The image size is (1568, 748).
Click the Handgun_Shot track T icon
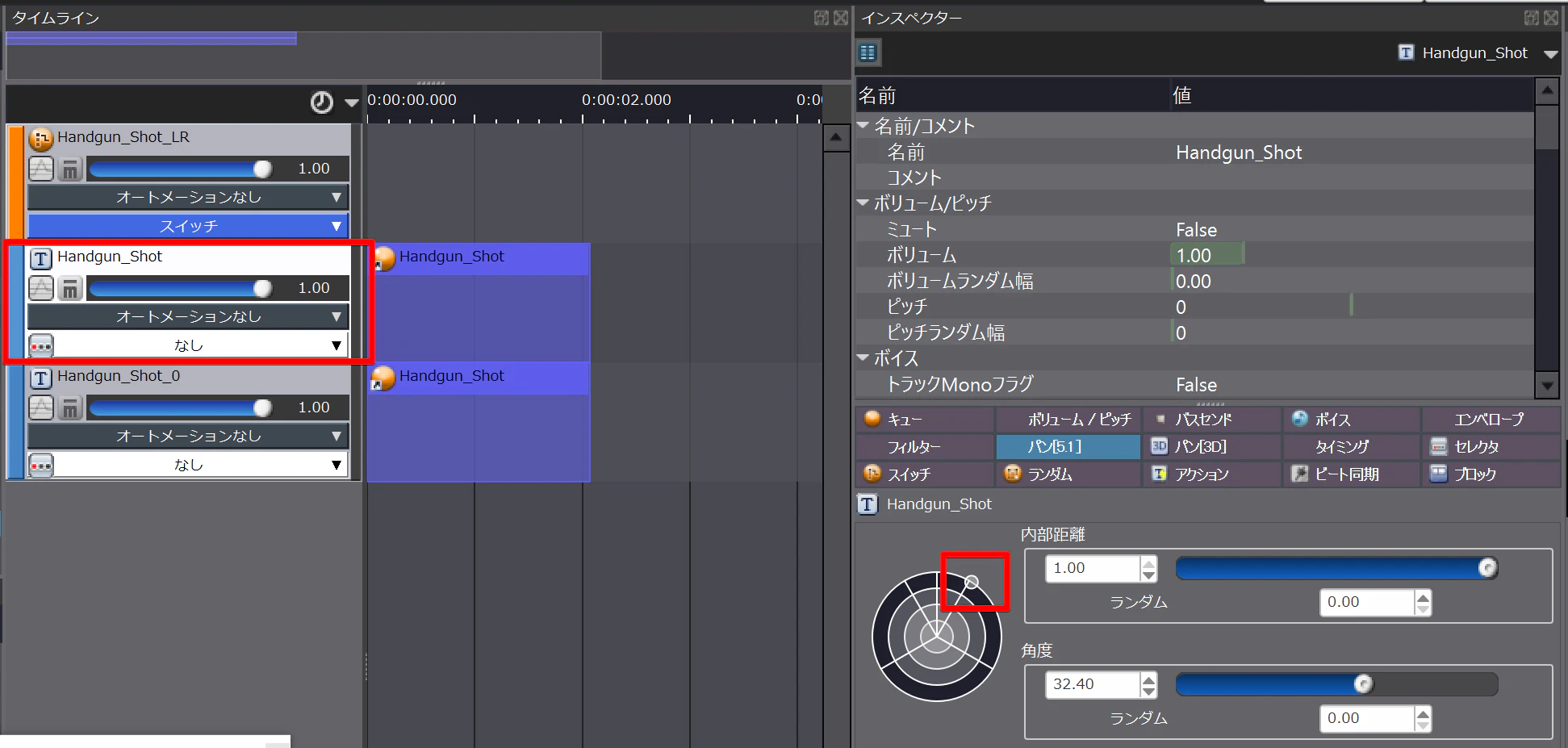click(x=41, y=258)
